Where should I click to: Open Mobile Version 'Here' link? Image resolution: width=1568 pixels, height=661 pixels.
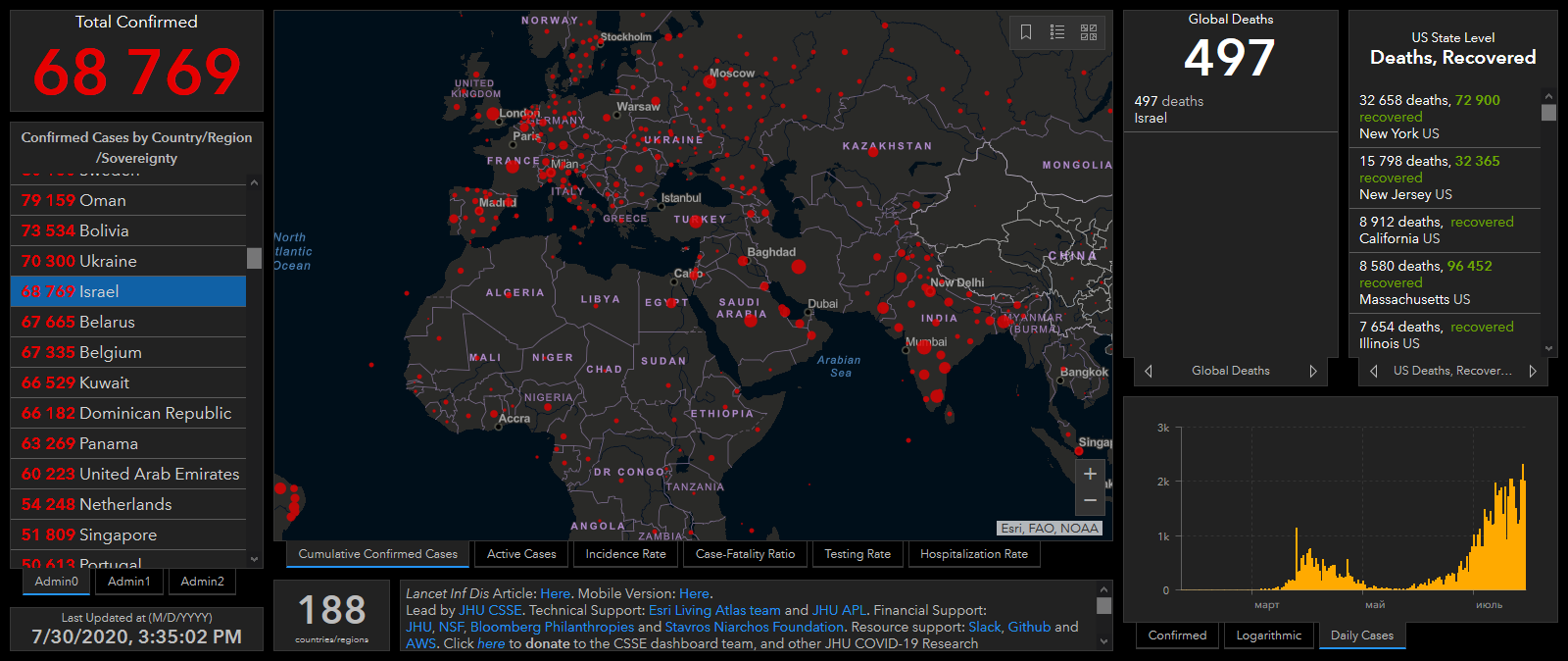[x=694, y=593]
